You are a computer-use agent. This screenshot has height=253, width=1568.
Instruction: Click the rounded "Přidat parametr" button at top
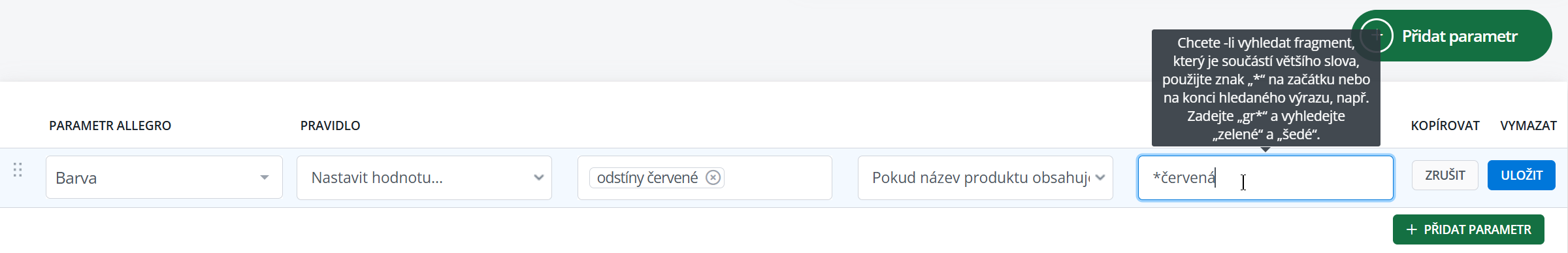point(1452,36)
